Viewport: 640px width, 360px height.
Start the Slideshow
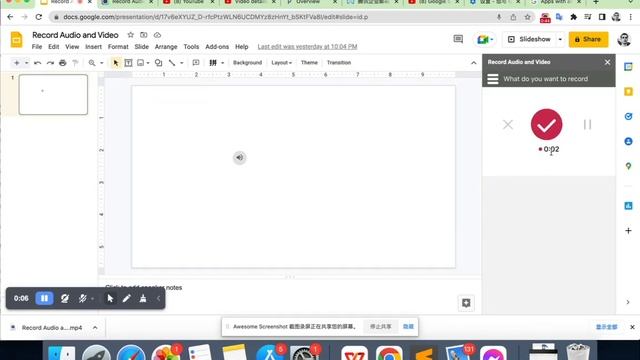pos(529,40)
